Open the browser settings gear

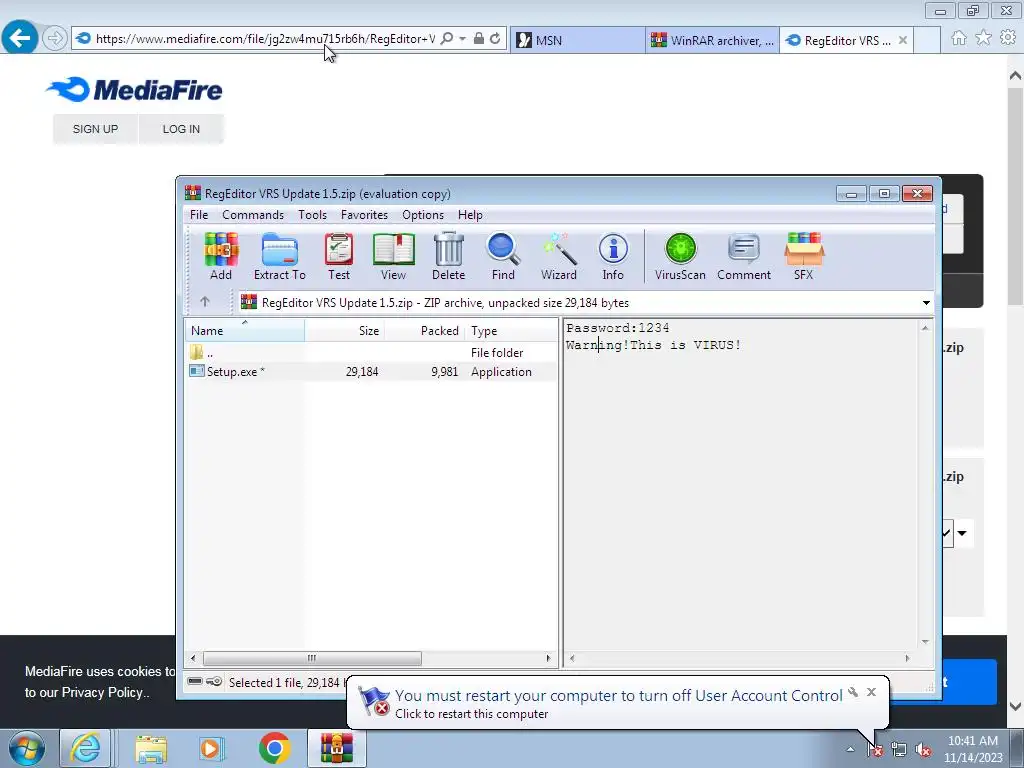point(1008,38)
